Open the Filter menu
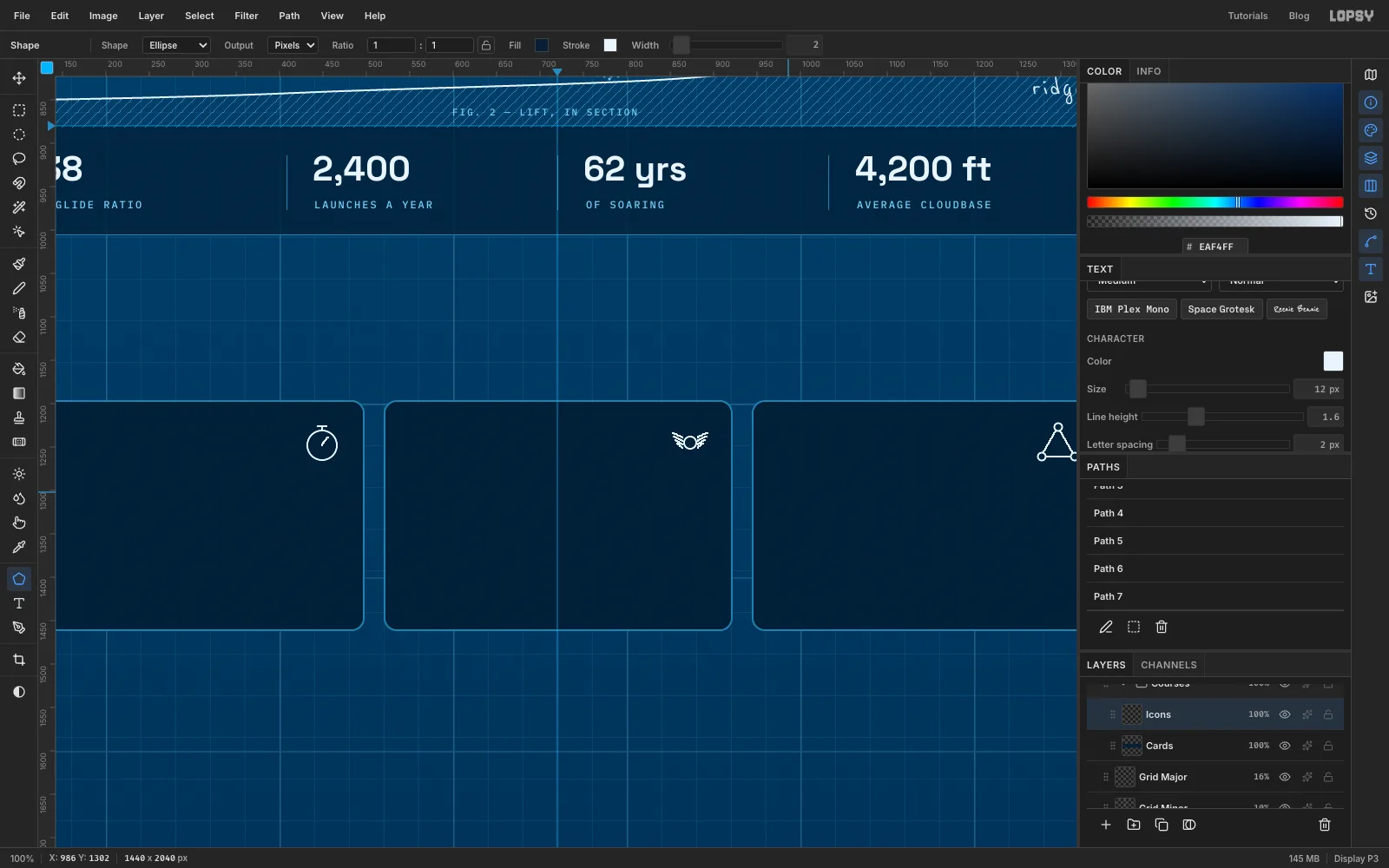 pyautogui.click(x=247, y=16)
